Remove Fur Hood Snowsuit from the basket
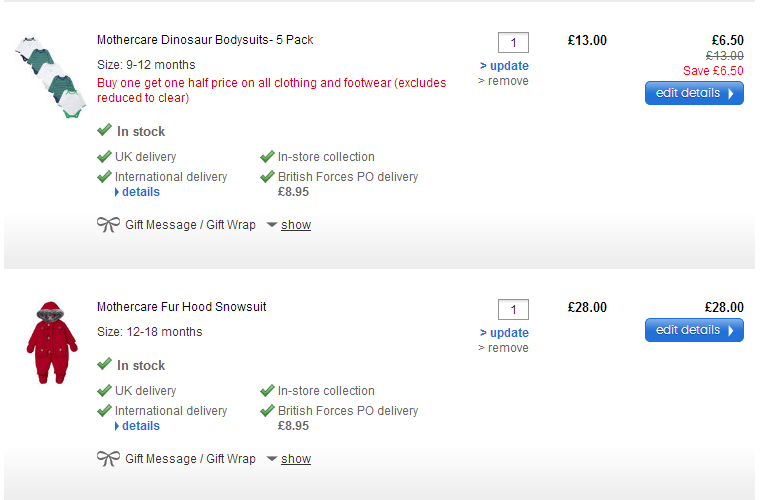The height and width of the screenshot is (500, 762). [504, 348]
